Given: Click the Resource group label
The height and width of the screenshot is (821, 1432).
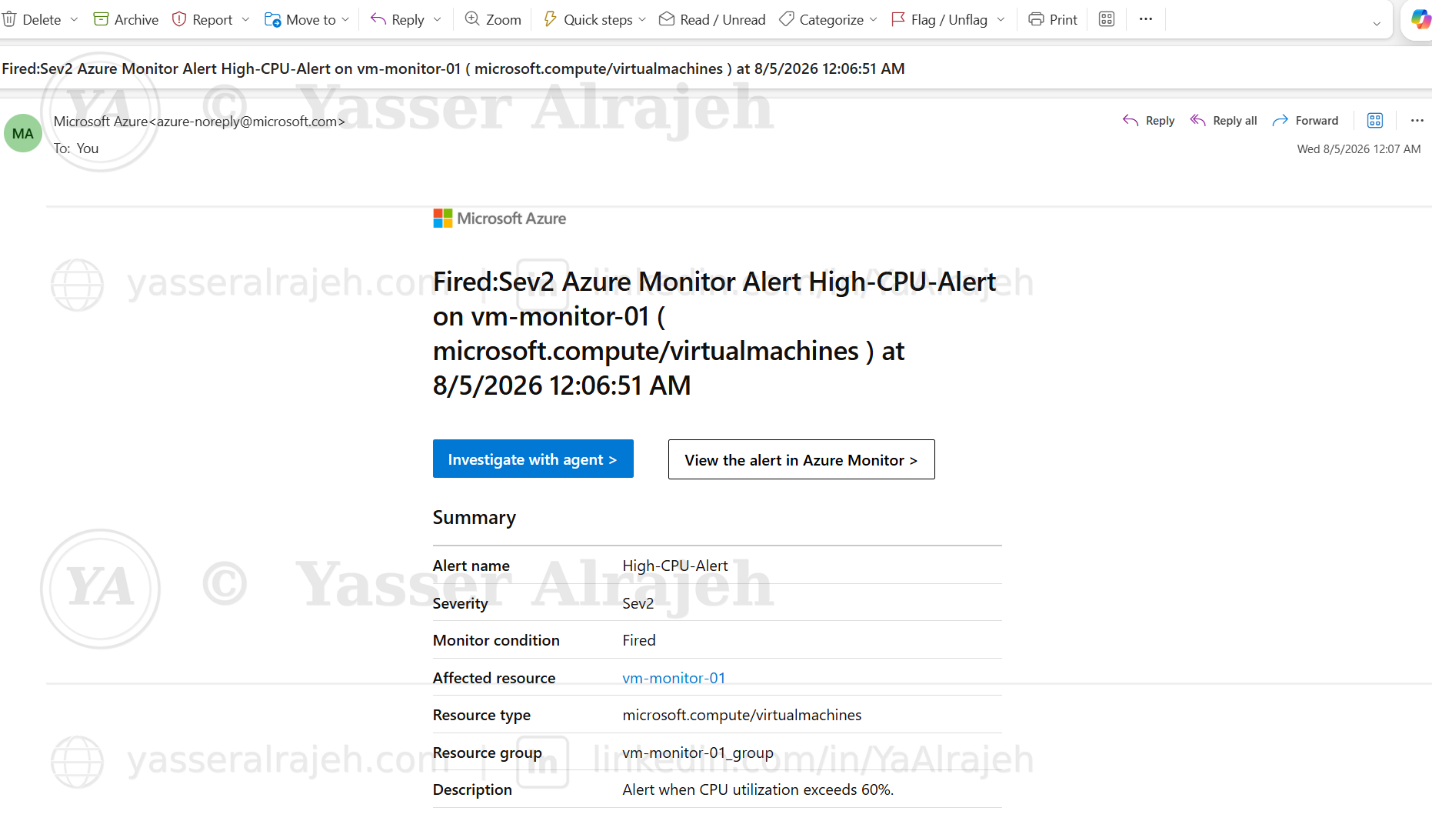Looking at the screenshot, I should point(487,753).
